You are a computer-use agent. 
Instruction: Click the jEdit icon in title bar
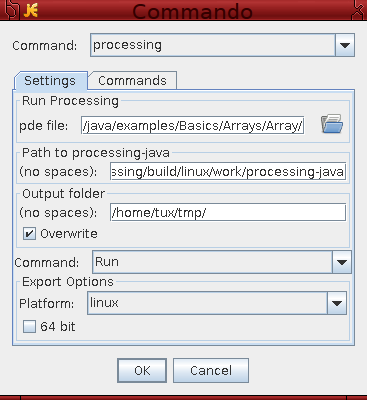click(x=31, y=10)
